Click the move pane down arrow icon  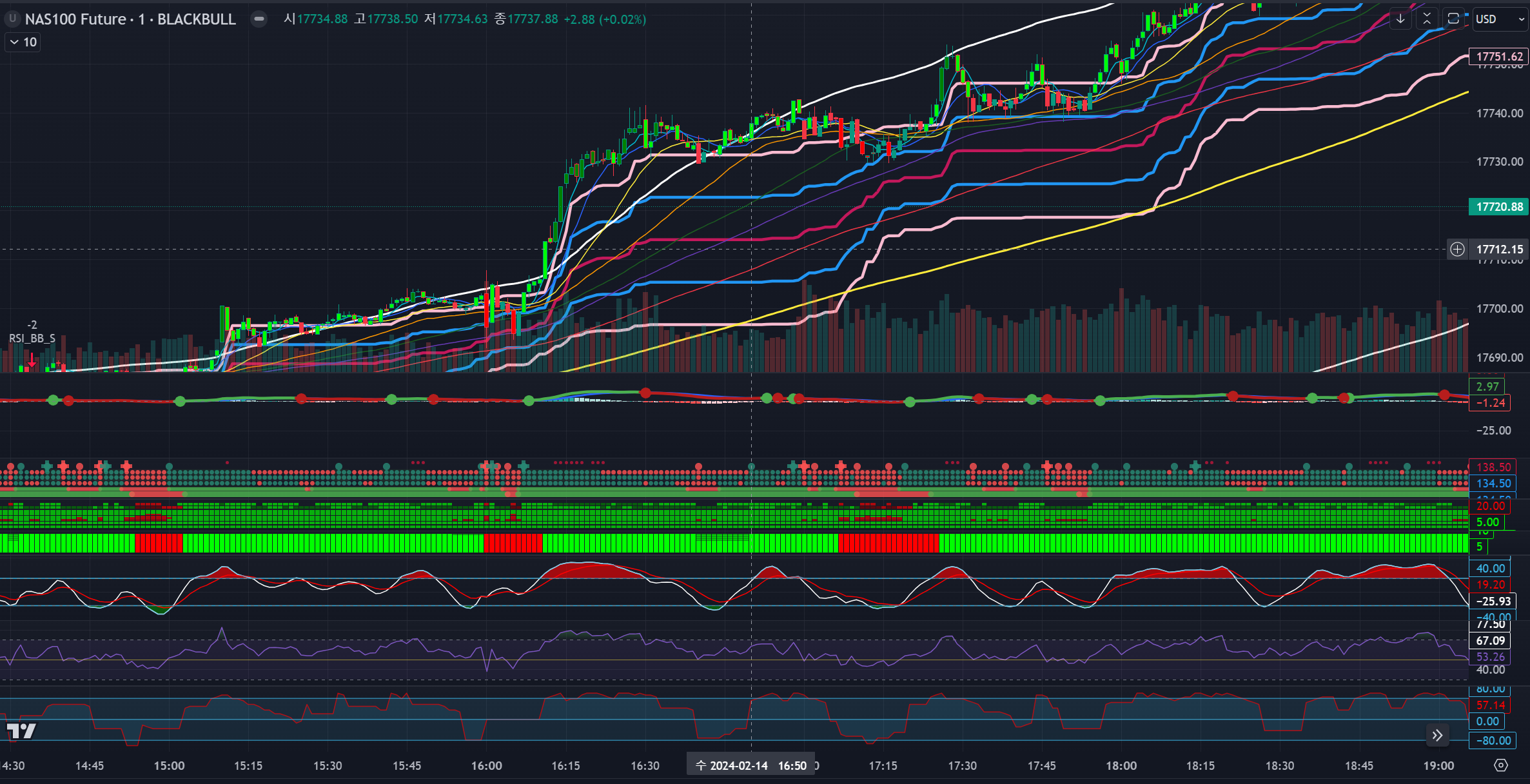[1400, 19]
